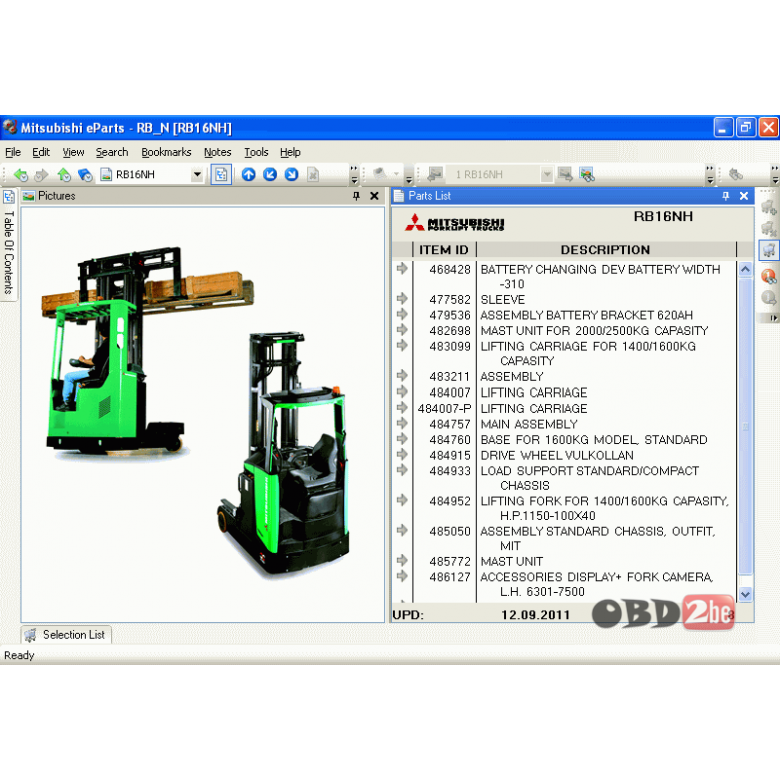This screenshot has width=780, height=780.
Task: Close the Parts List panel
Action: tap(744, 196)
